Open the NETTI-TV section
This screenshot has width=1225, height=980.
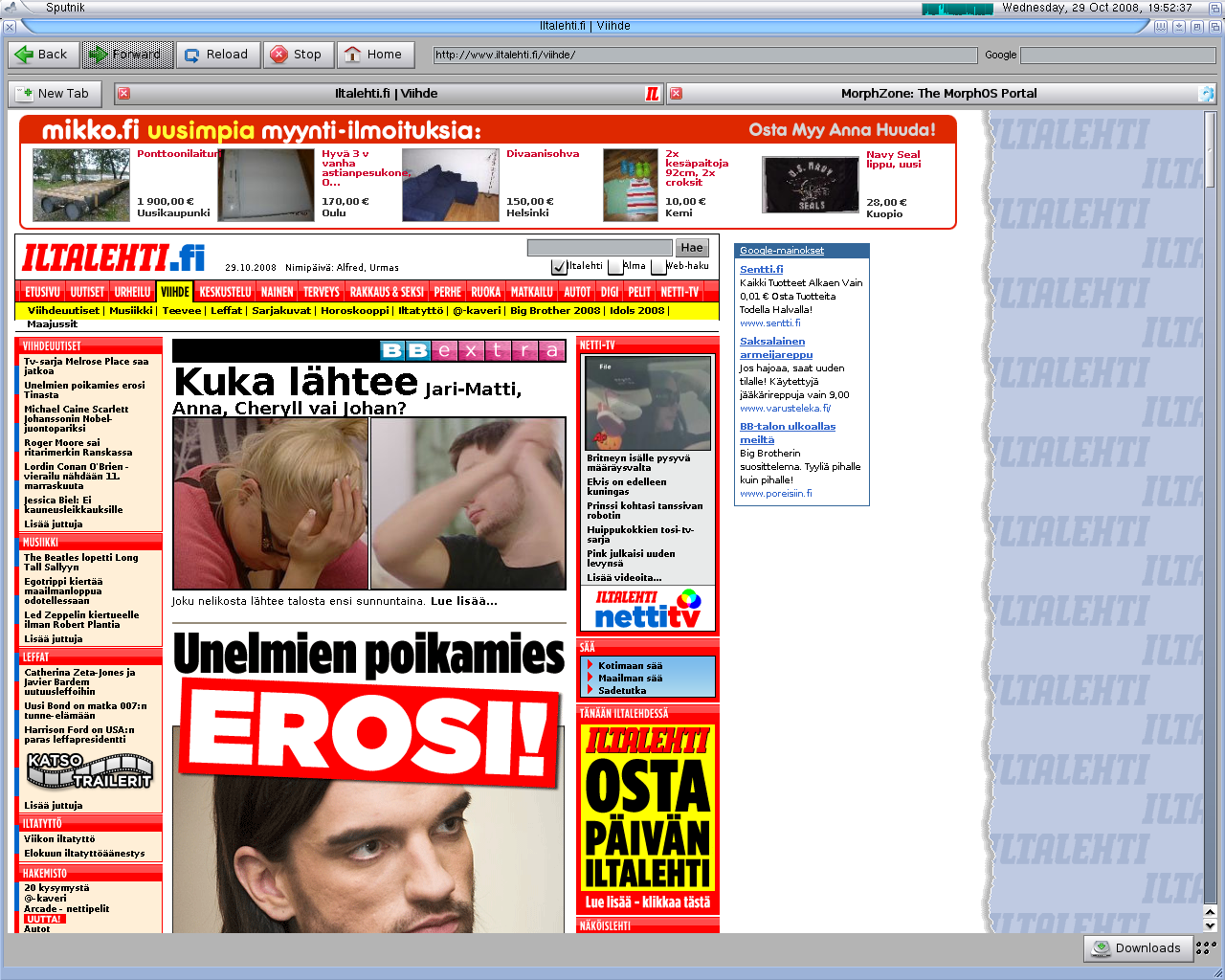coord(679,292)
